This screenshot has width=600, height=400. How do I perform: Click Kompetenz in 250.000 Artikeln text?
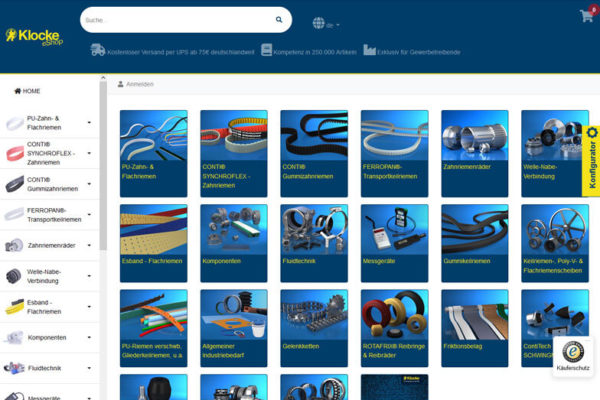(315, 52)
